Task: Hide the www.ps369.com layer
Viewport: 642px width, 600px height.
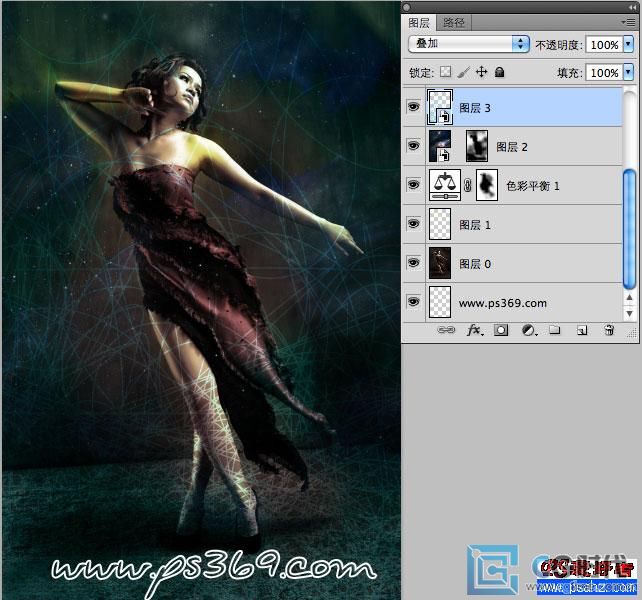Action: click(414, 302)
